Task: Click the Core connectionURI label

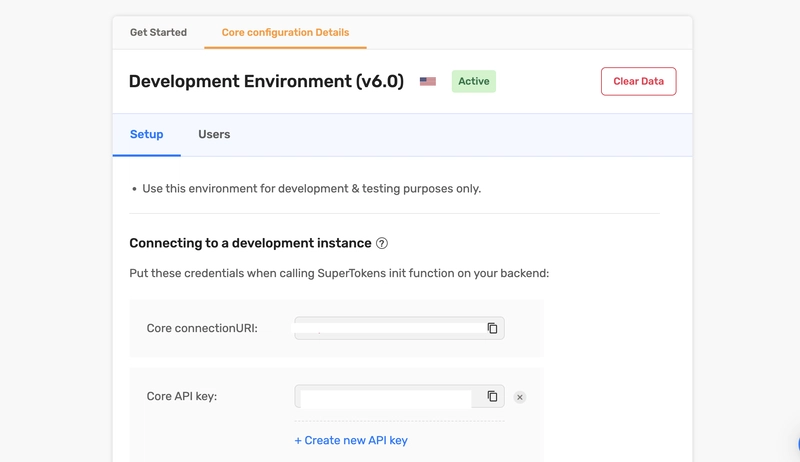Action: point(202,328)
